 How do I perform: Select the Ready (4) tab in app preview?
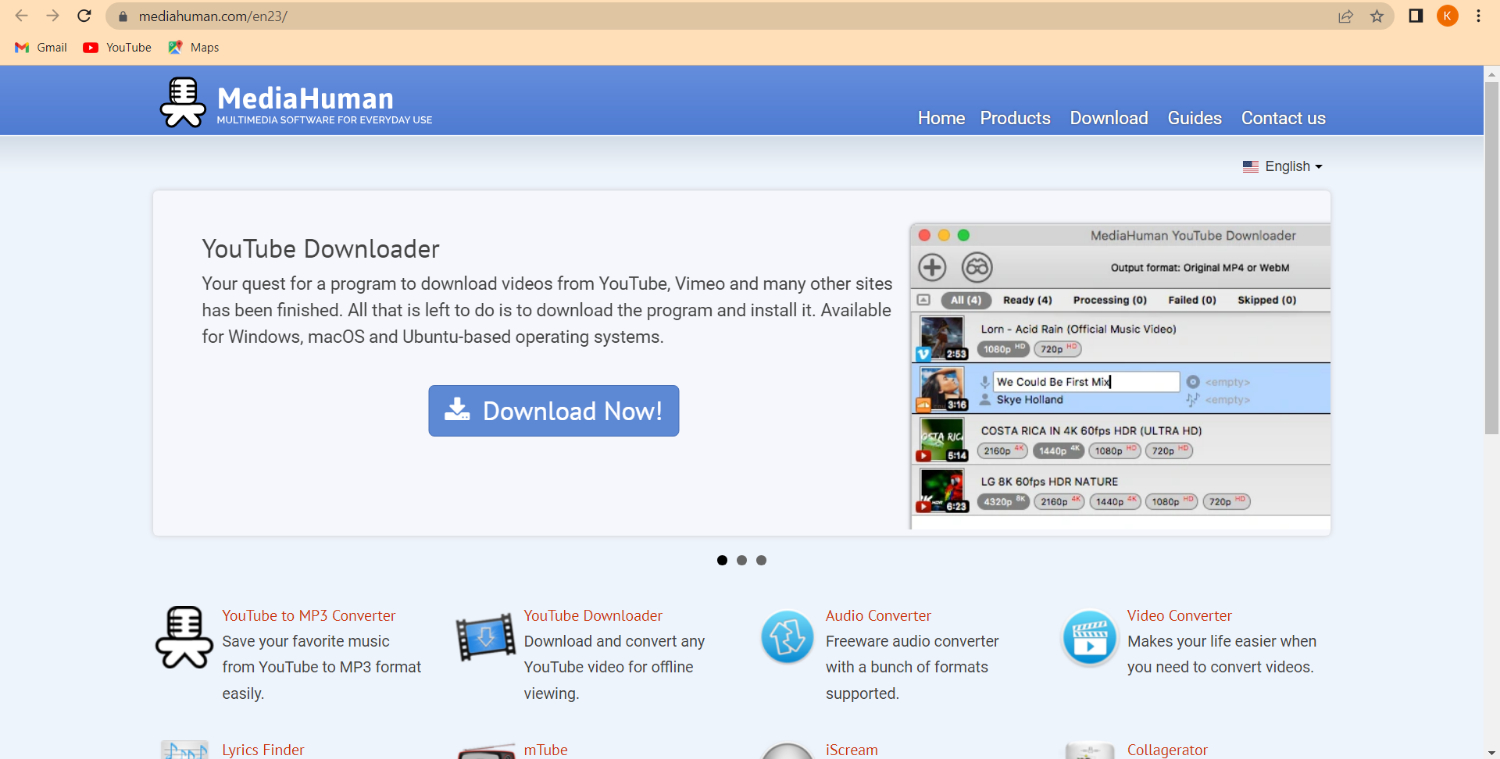click(x=1027, y=300)
